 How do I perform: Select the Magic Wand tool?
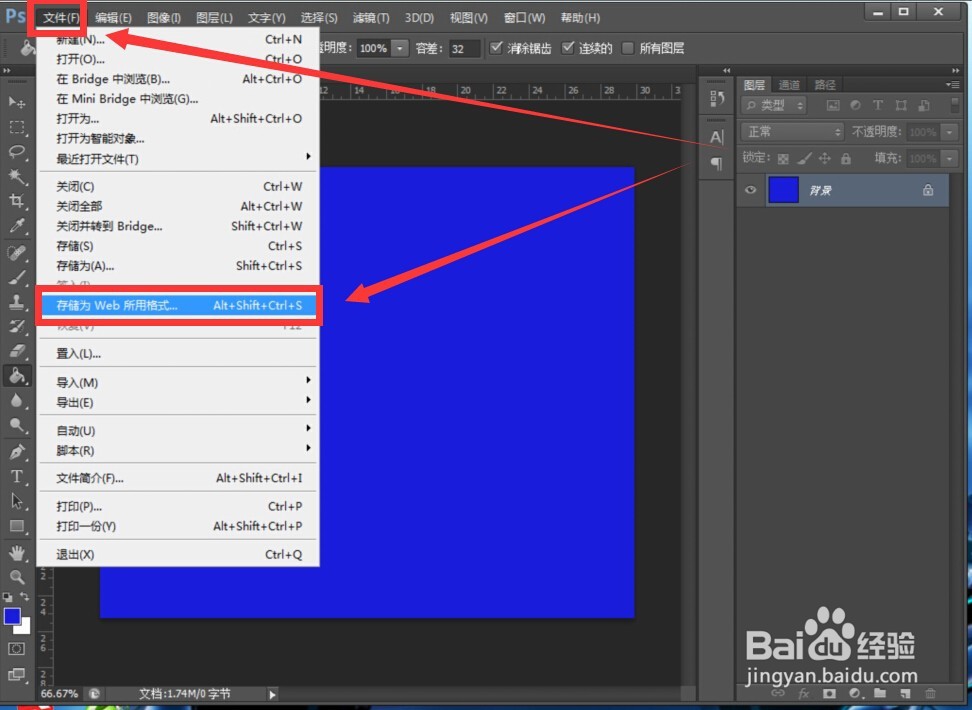click(17, 177)
